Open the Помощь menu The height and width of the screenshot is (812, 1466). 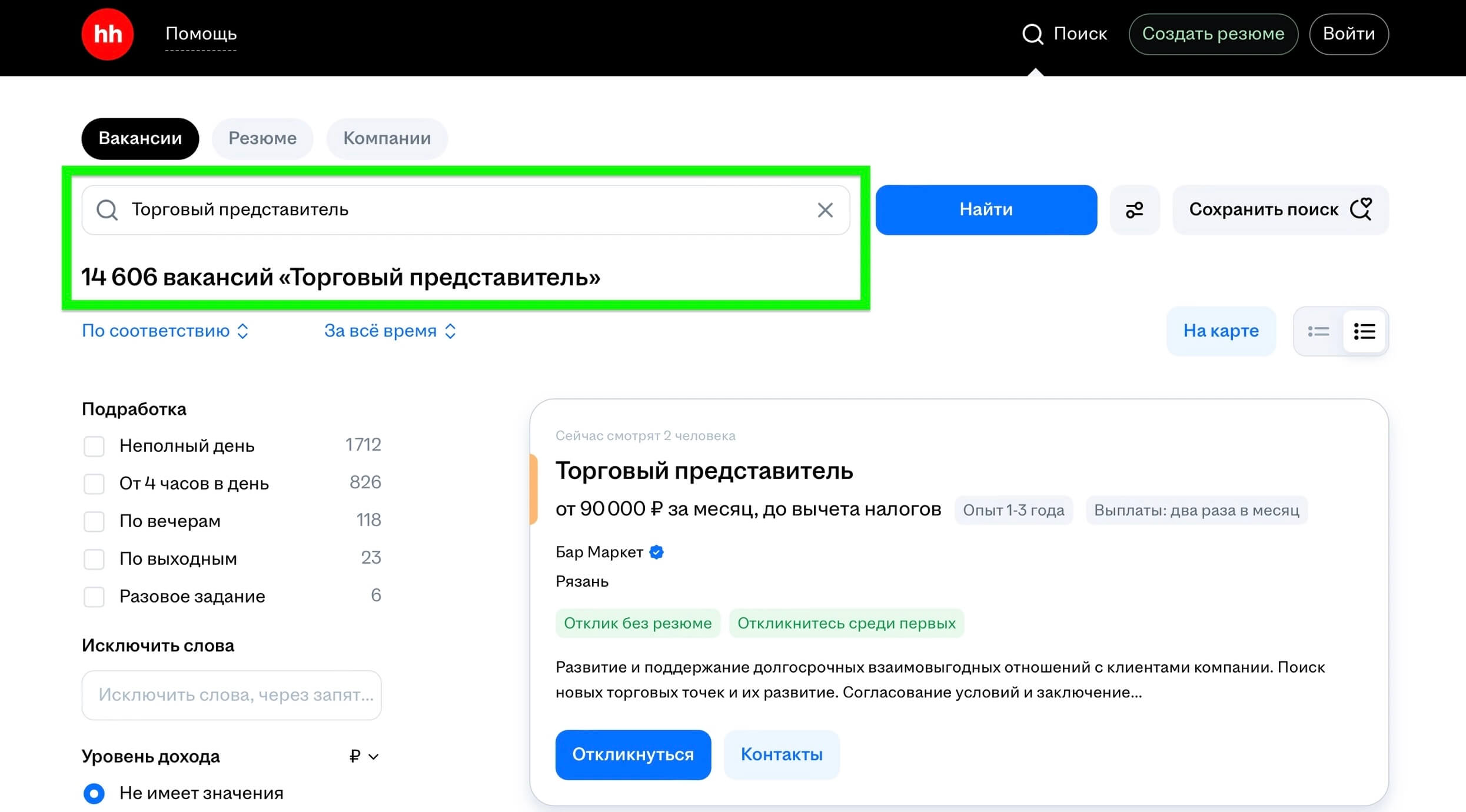(201, 34)
